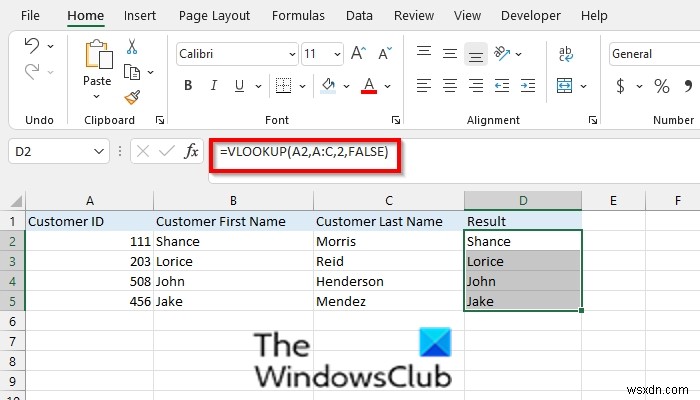This screenshot has width=700, height=400.
Task: Switch to the Data tab
Action: [359, 16]
